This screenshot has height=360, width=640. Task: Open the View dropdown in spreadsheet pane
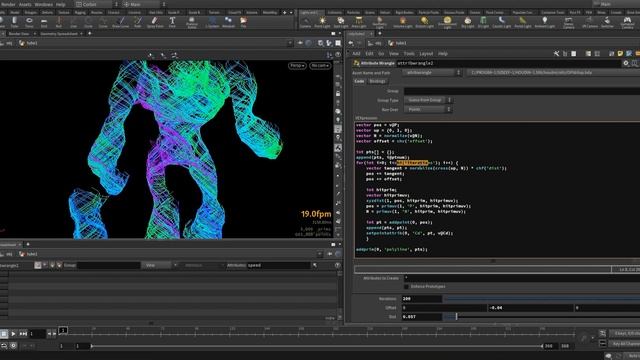coord(159,265)
